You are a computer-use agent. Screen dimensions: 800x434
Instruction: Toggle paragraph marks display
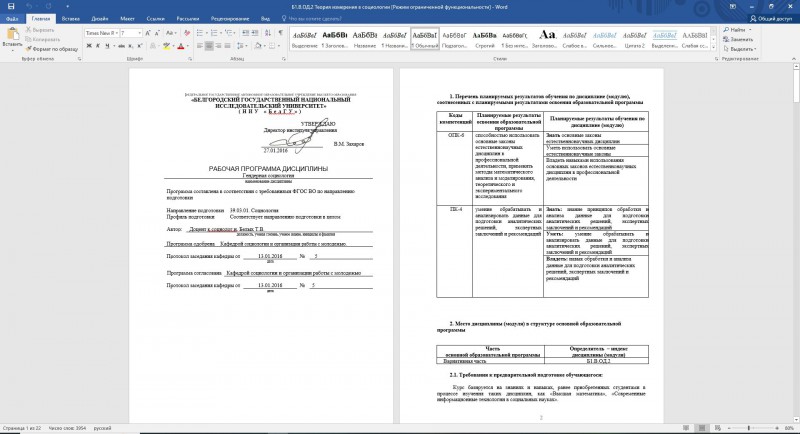coord(281,33)
